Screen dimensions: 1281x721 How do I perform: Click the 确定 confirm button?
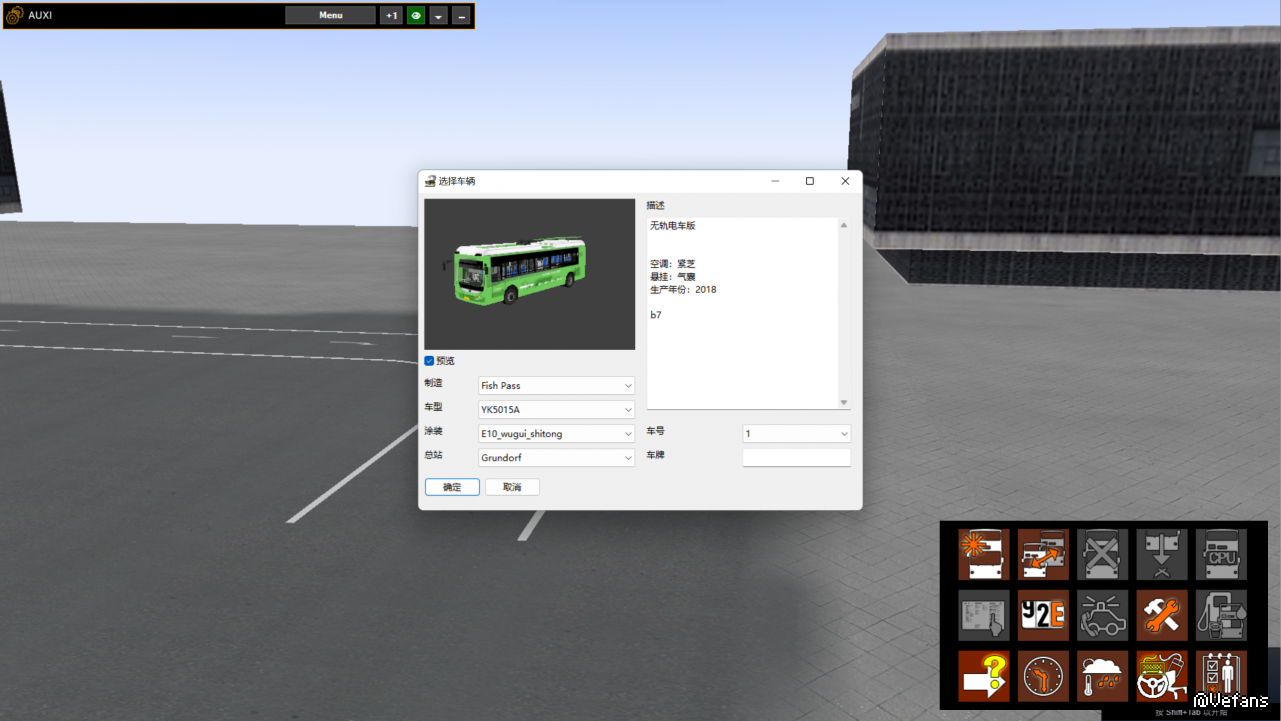452,487
